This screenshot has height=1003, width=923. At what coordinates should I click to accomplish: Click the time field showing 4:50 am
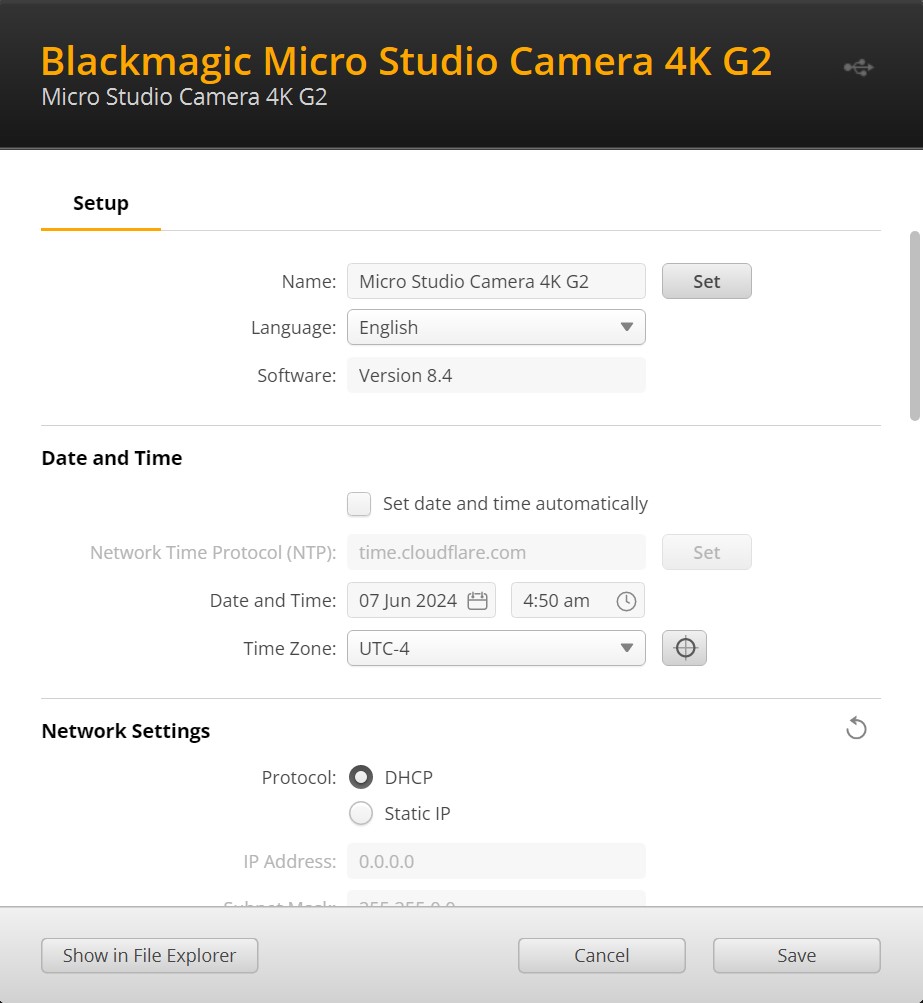[578, 601]
